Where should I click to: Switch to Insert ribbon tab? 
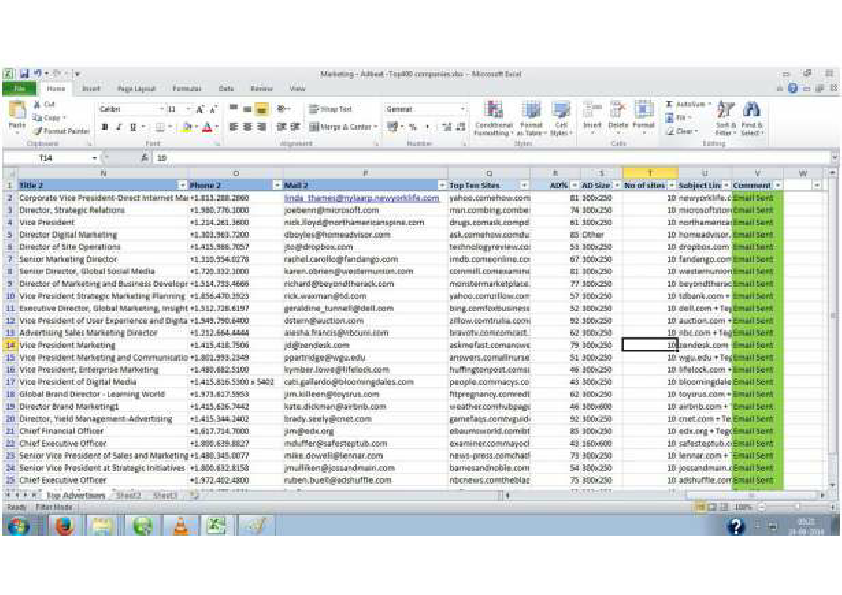coord(91,89)
